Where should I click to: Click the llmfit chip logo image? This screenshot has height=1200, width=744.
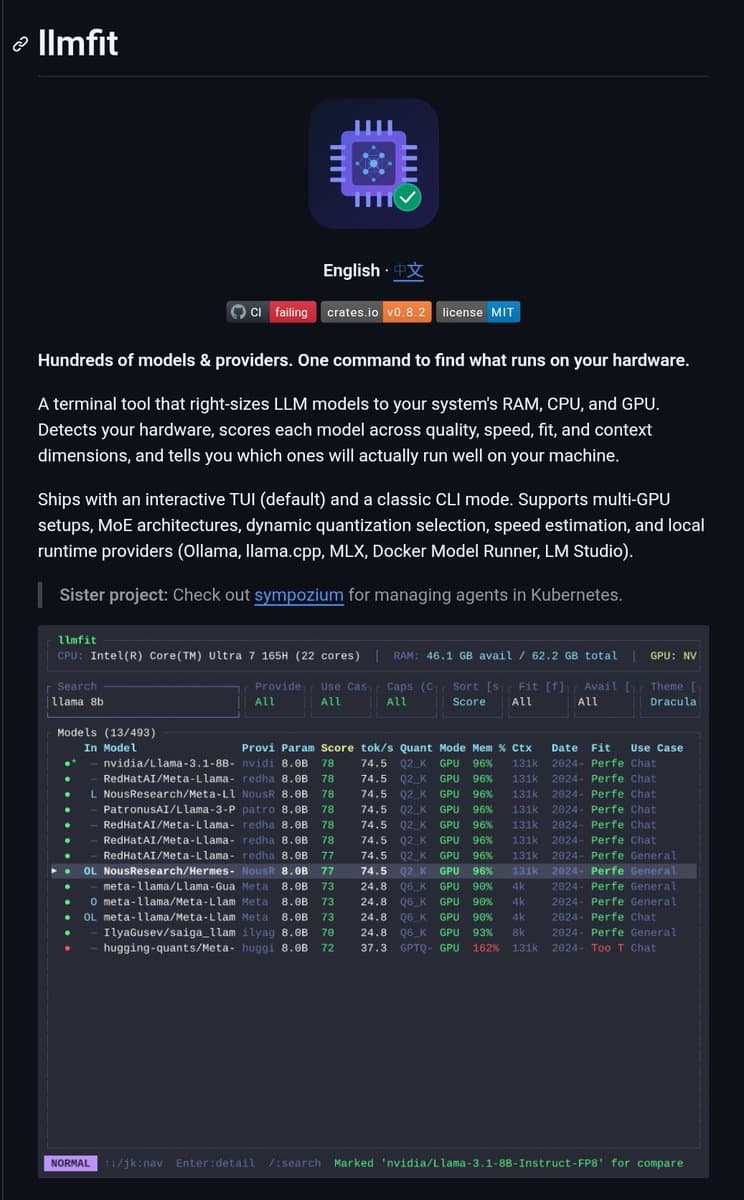coord(373,163)
